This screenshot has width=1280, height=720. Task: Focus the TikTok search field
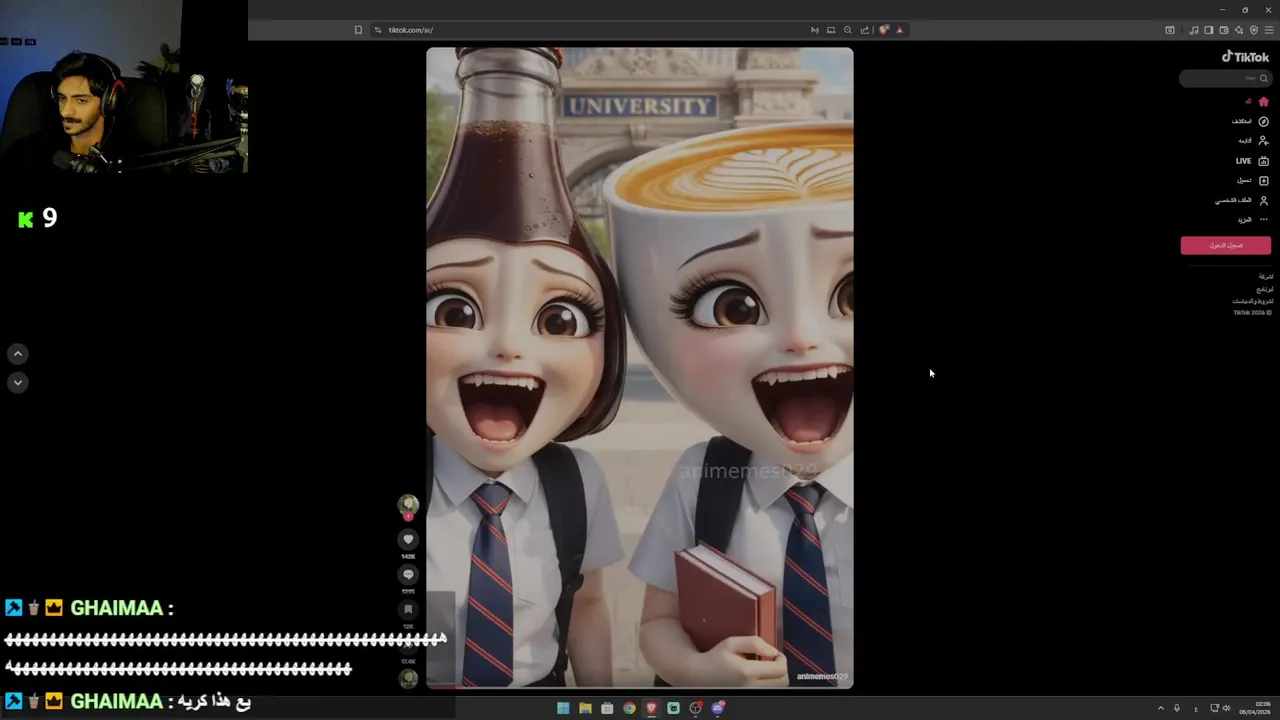pyautogui.click(x=1225, y=78)
